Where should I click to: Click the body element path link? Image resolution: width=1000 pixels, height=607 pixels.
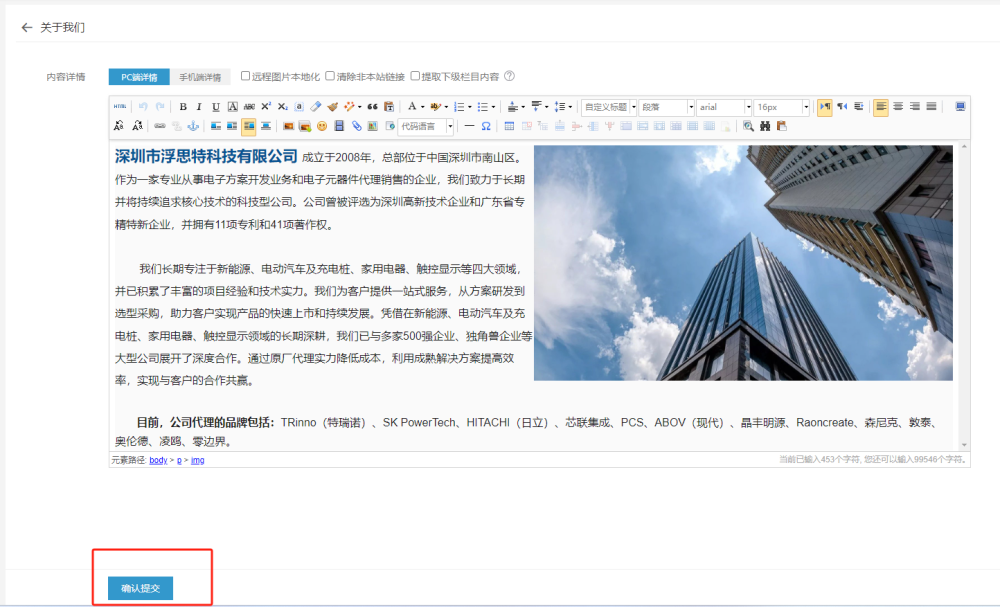158,460
